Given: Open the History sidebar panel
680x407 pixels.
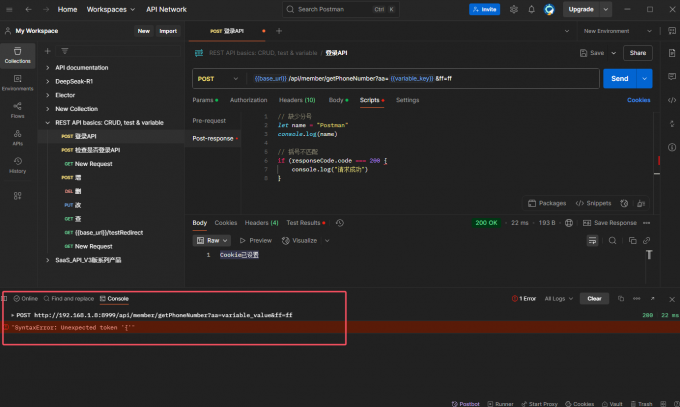Looking at the screenshot, I should click(x=17, y=165).
